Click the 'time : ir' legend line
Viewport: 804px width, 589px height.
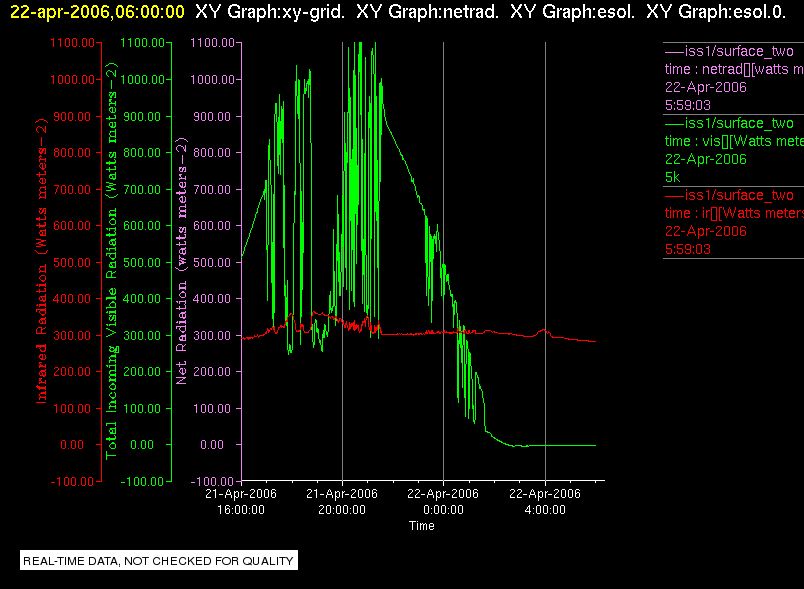pos(734,213)
